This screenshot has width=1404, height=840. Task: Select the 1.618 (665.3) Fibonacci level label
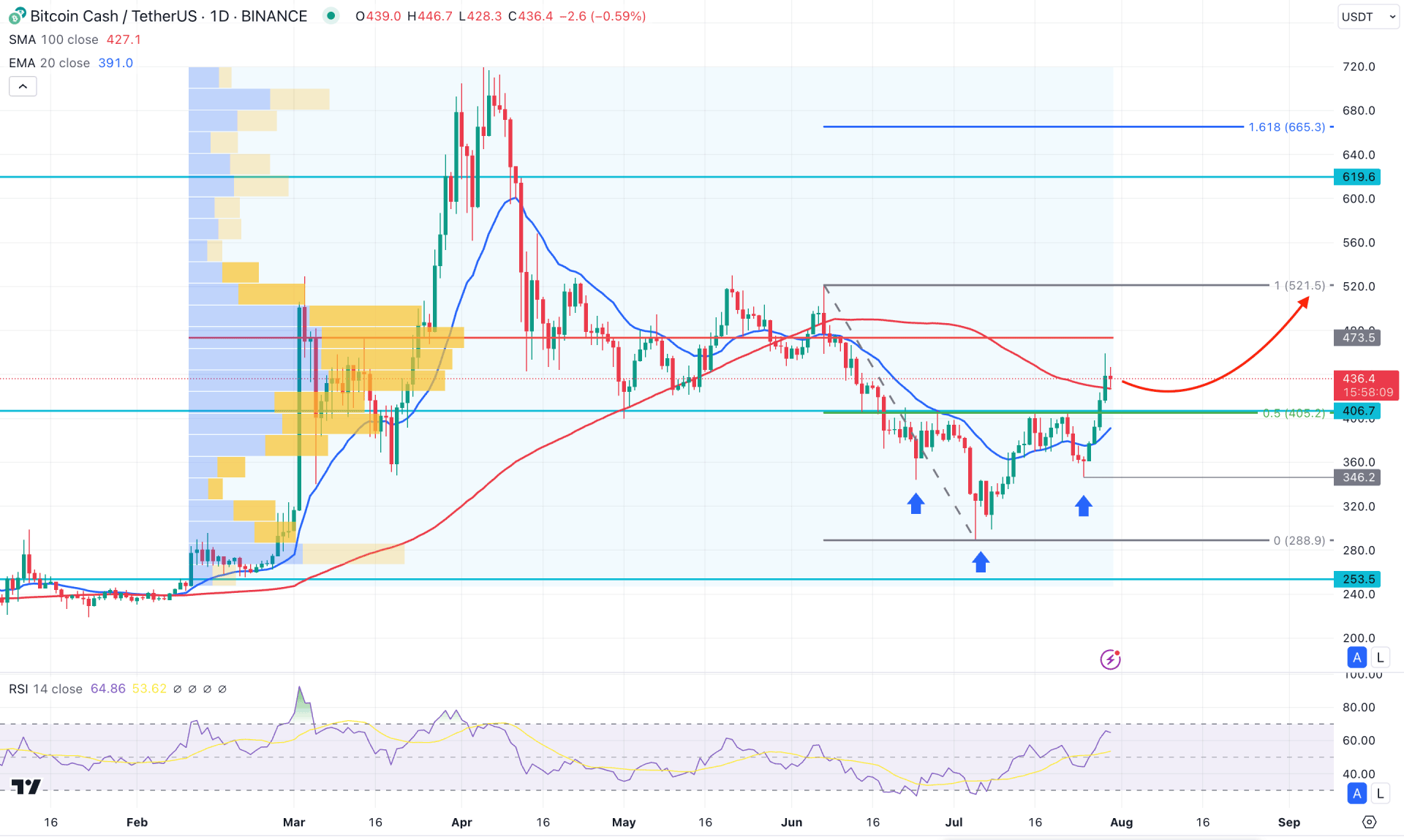(x=1286, y=127)
